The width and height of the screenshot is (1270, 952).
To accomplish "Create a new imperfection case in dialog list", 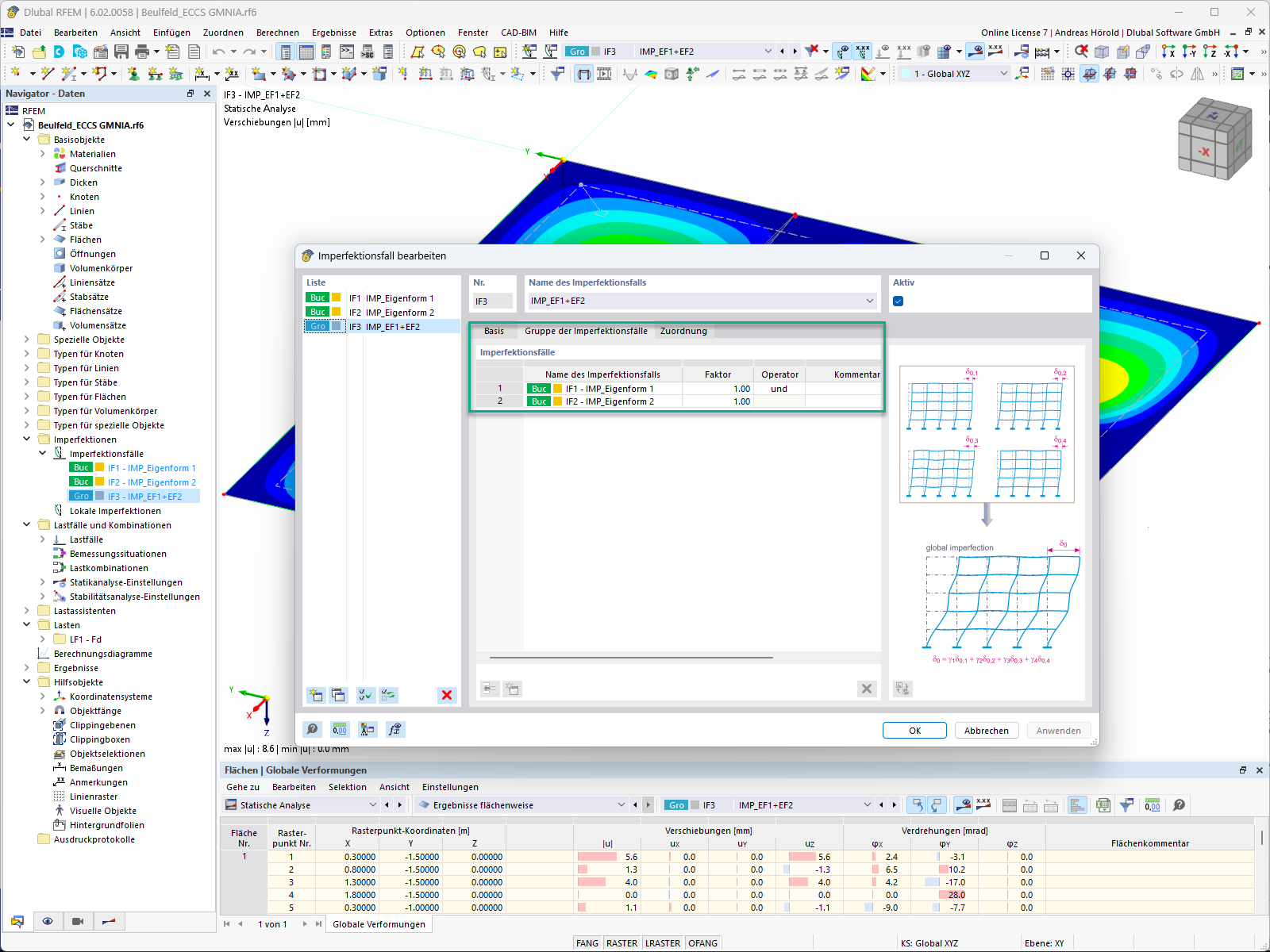I will point(316,695).
